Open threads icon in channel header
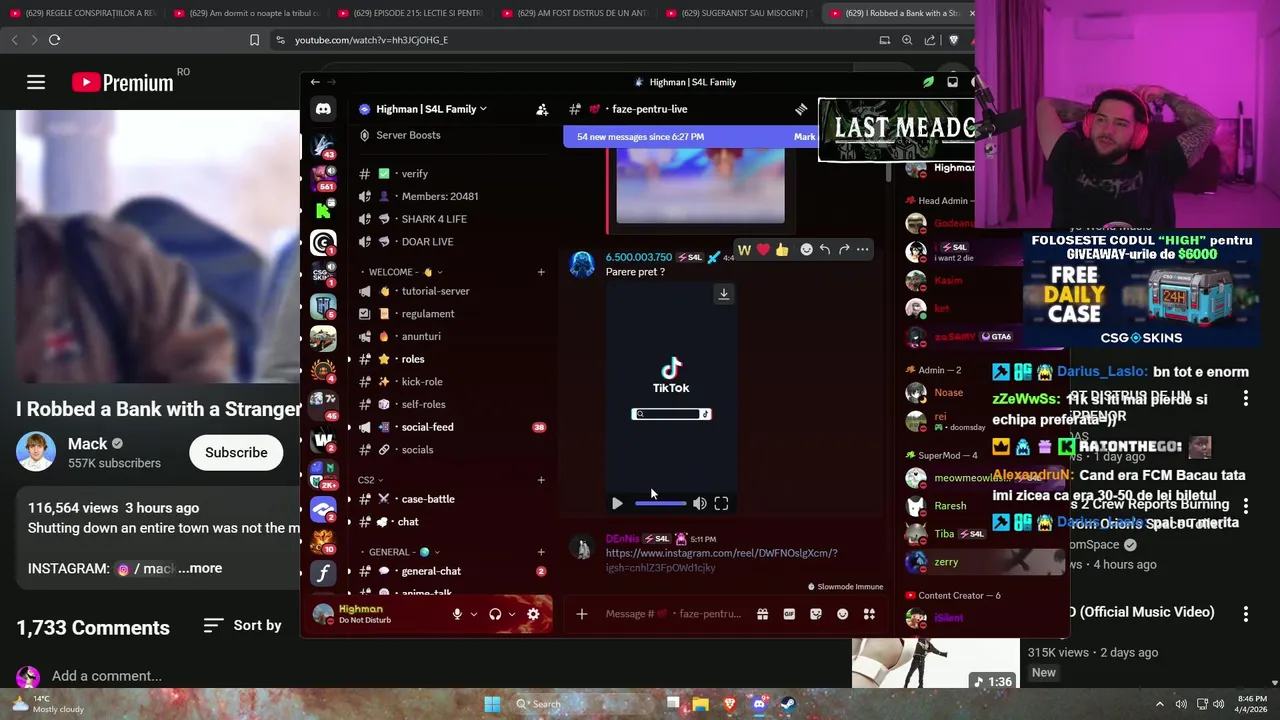Screen dimensions: 1280x720 pyautogui.click(x=801, y=109)
